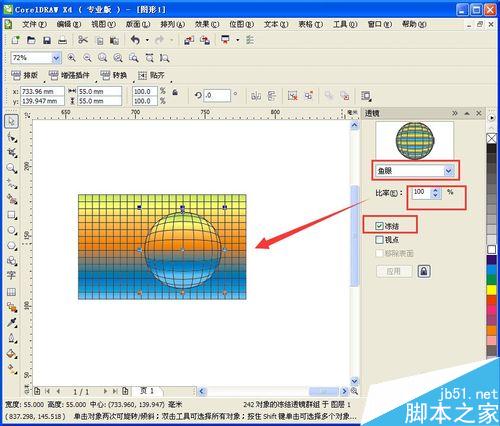
Task: Click the lens preview sphere thumbnail
Action: [x=415, y=141]
